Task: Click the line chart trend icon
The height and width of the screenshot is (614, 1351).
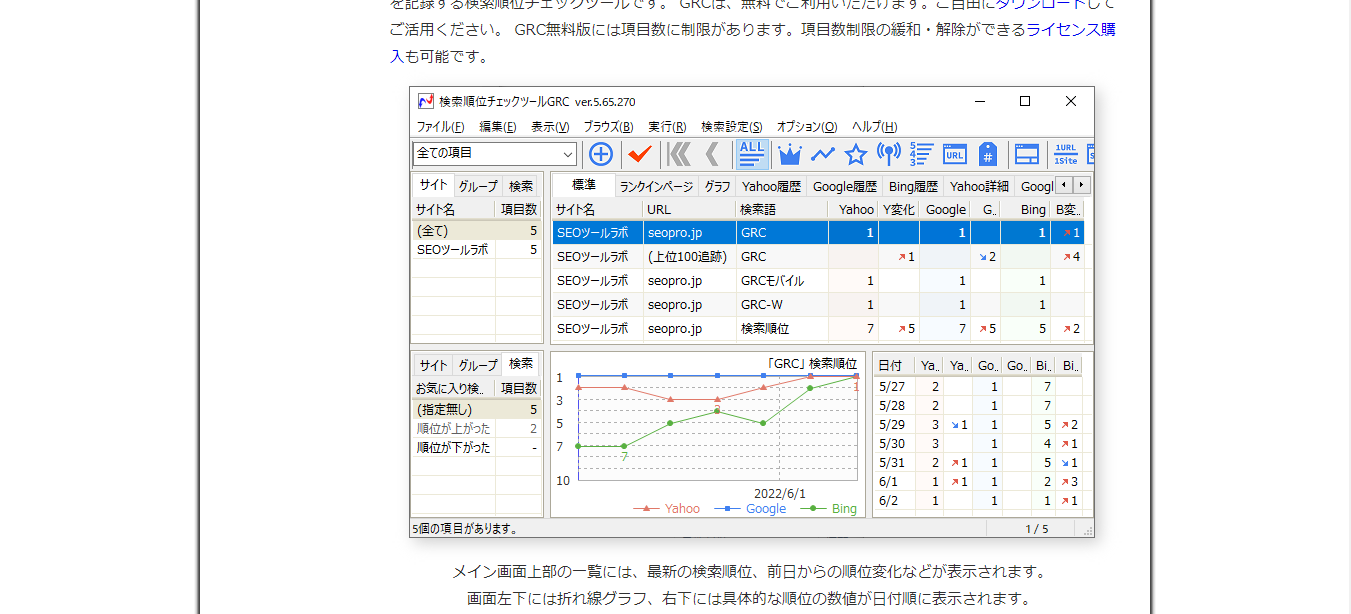Action: [x=822, y=154]
